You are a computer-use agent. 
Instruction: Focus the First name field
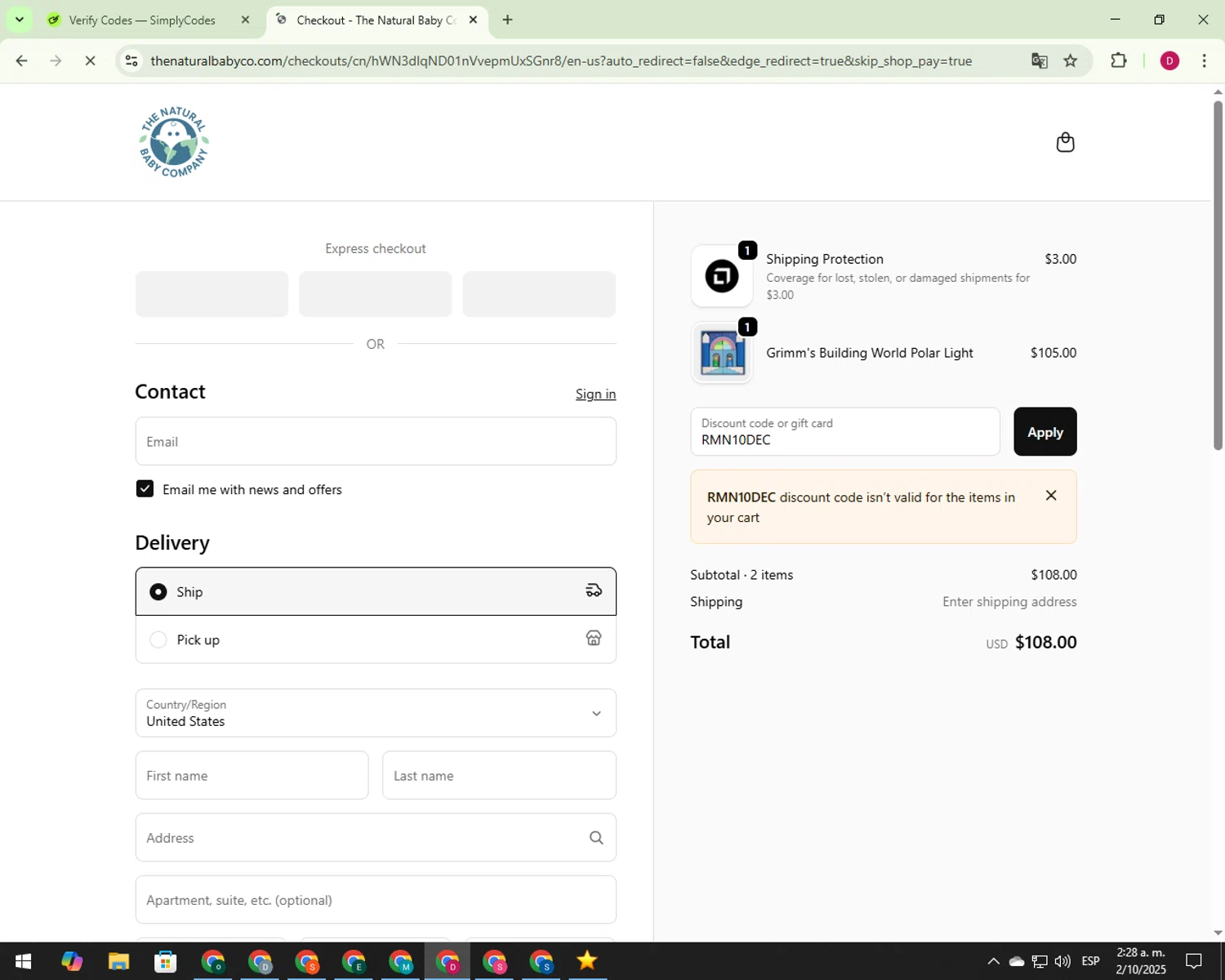point(252,775)
